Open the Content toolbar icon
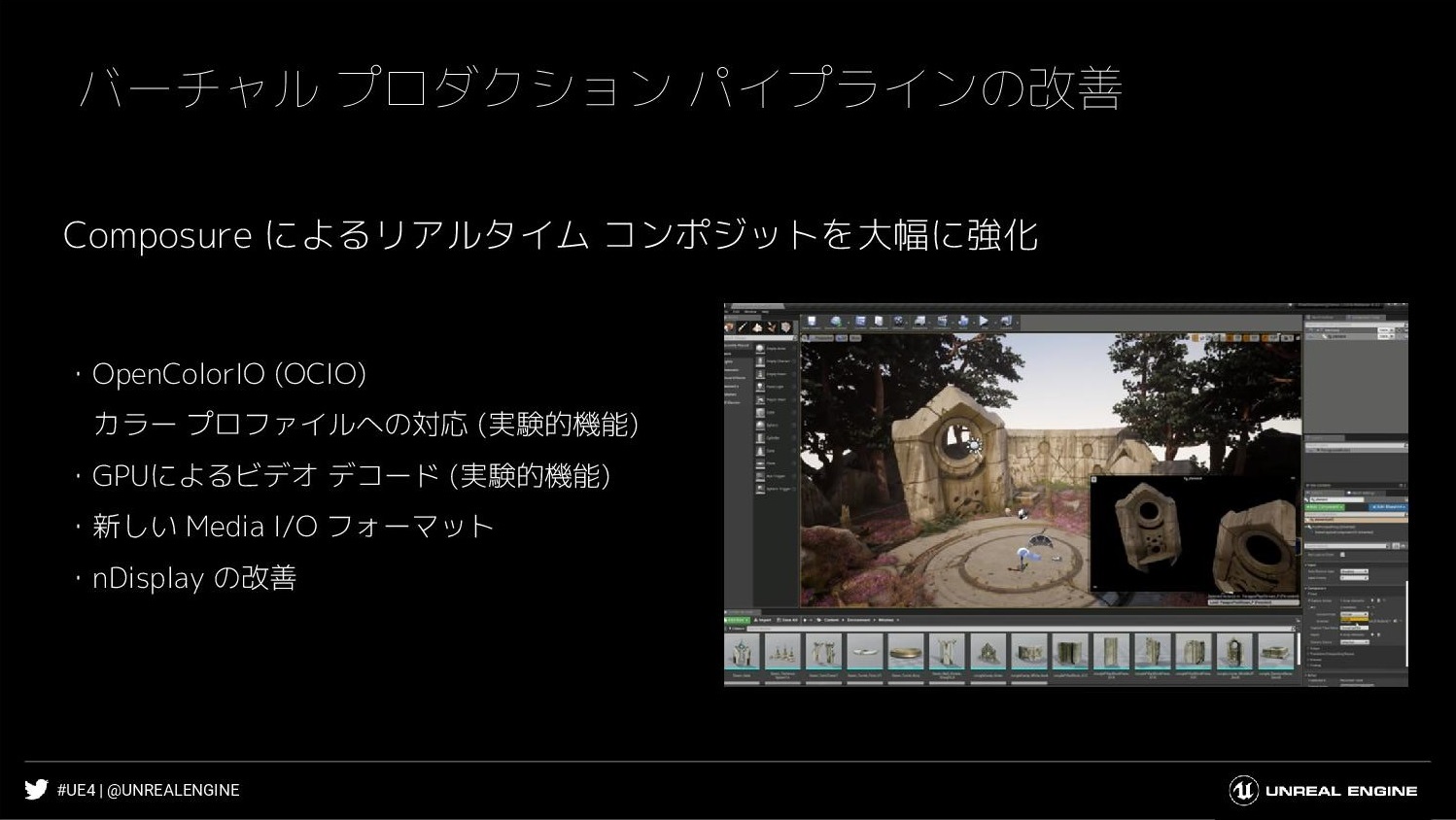The height and width of the screenshot is (820, 1456). pyautogui.click(x=860, y=323)
